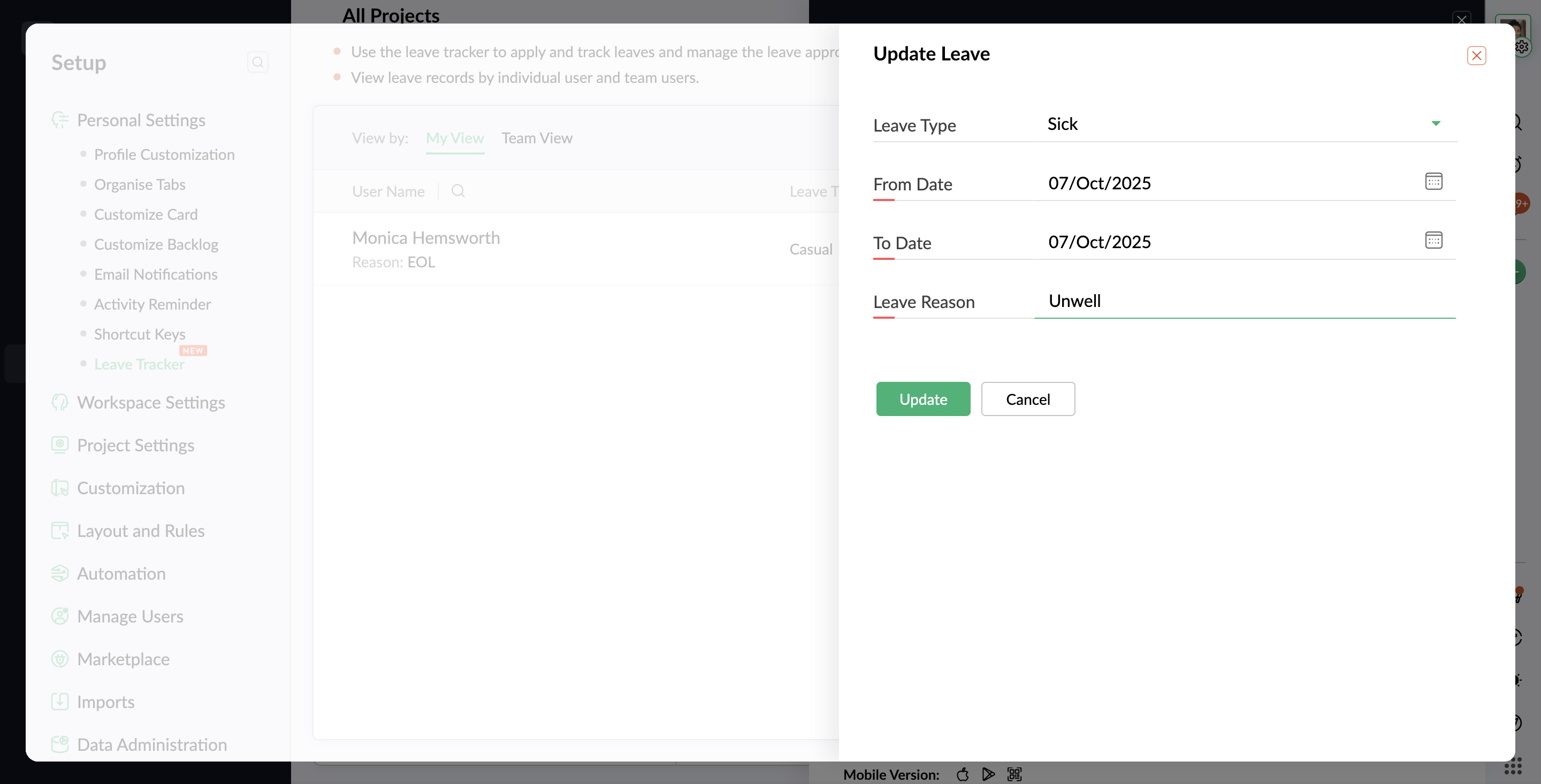The height and width of the screenshot is (784, 1541).
Task: Open Manage Users settings
Action: pos(130,616)
